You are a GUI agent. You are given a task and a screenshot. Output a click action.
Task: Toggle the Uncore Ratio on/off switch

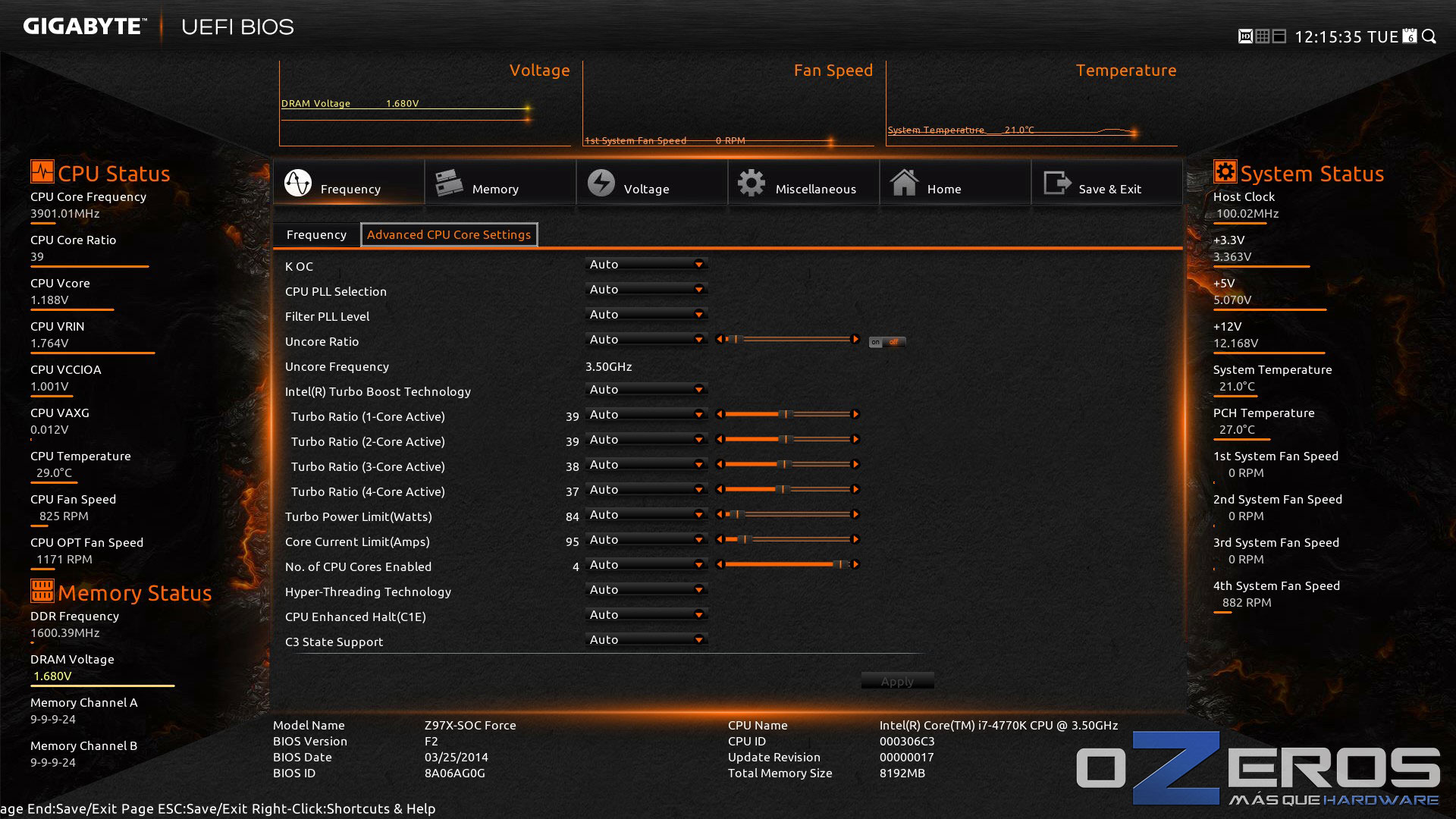click(x=886, y=342)
